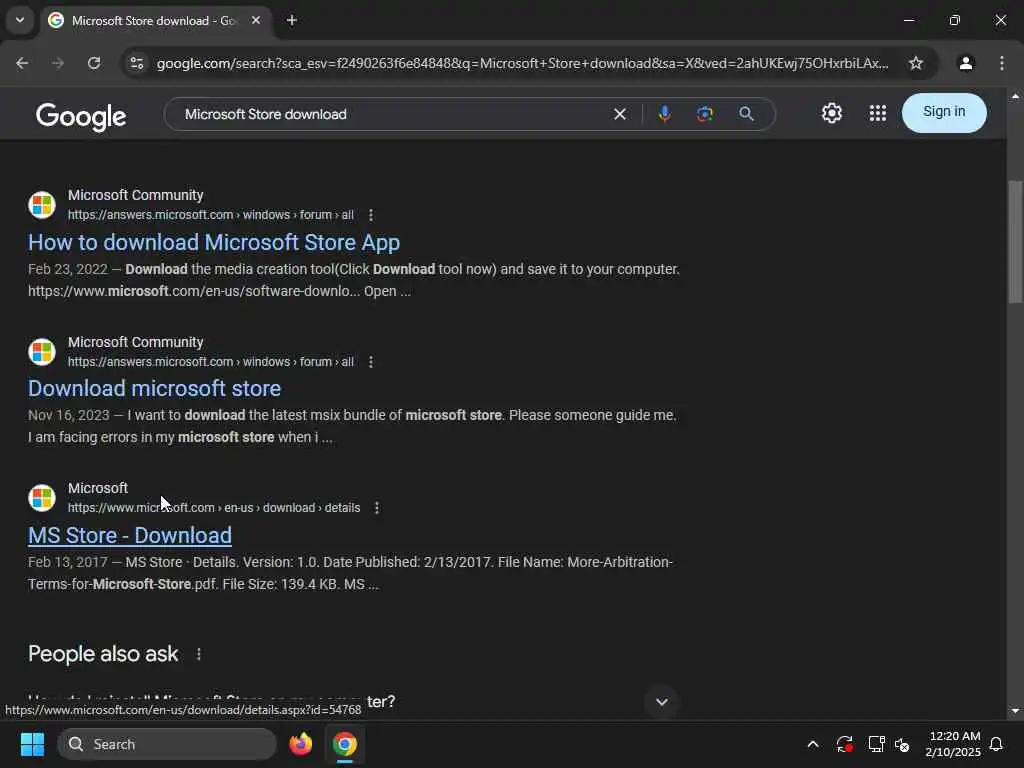The image size is (1024, 768).
Task: Open options for 'Download microsoft store' result
Action: pos(371,362)
